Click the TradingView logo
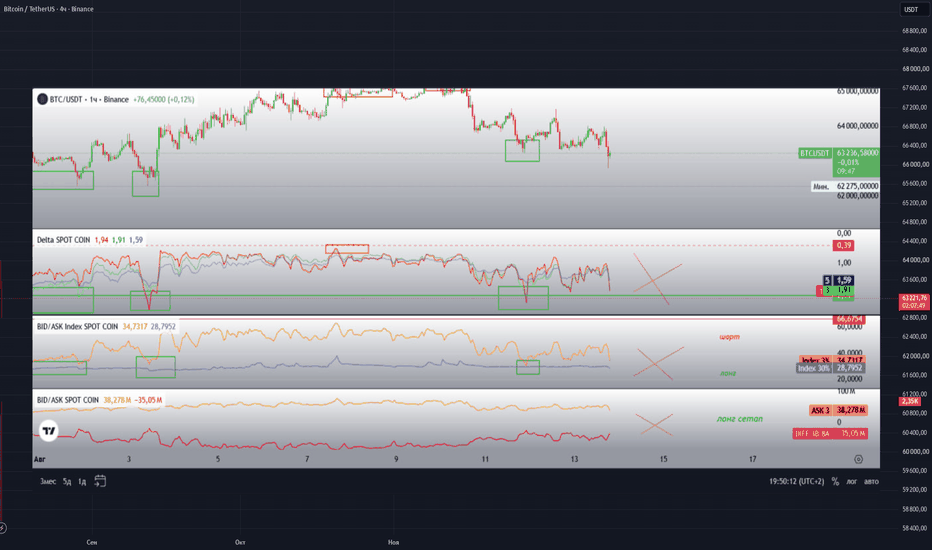932x550 pixels. tap(49, 430)
